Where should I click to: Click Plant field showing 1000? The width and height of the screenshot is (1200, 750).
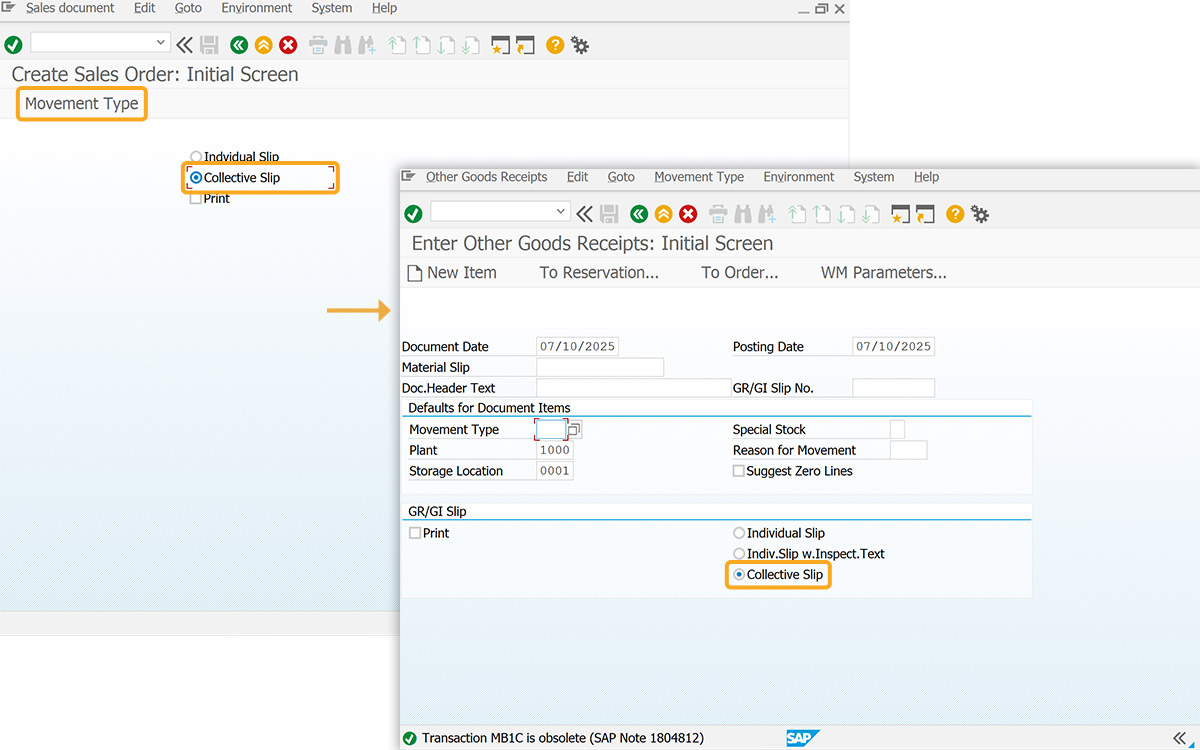555,451
